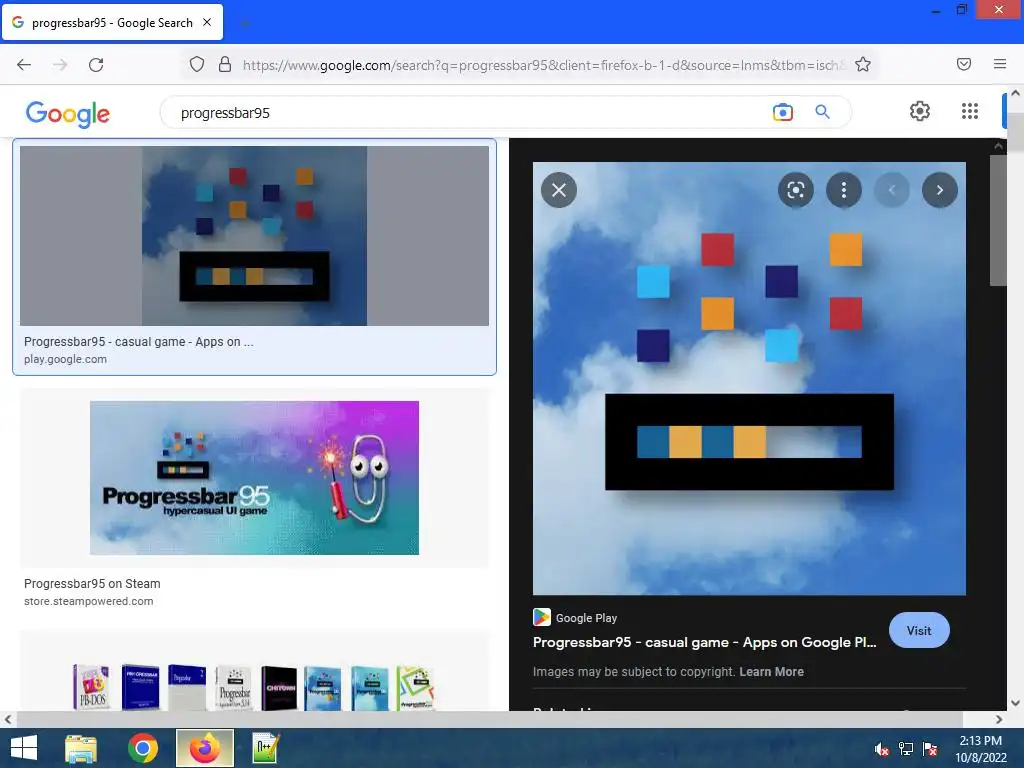
Task: Open Action Center flag tray icon
Action: (930, 749)
